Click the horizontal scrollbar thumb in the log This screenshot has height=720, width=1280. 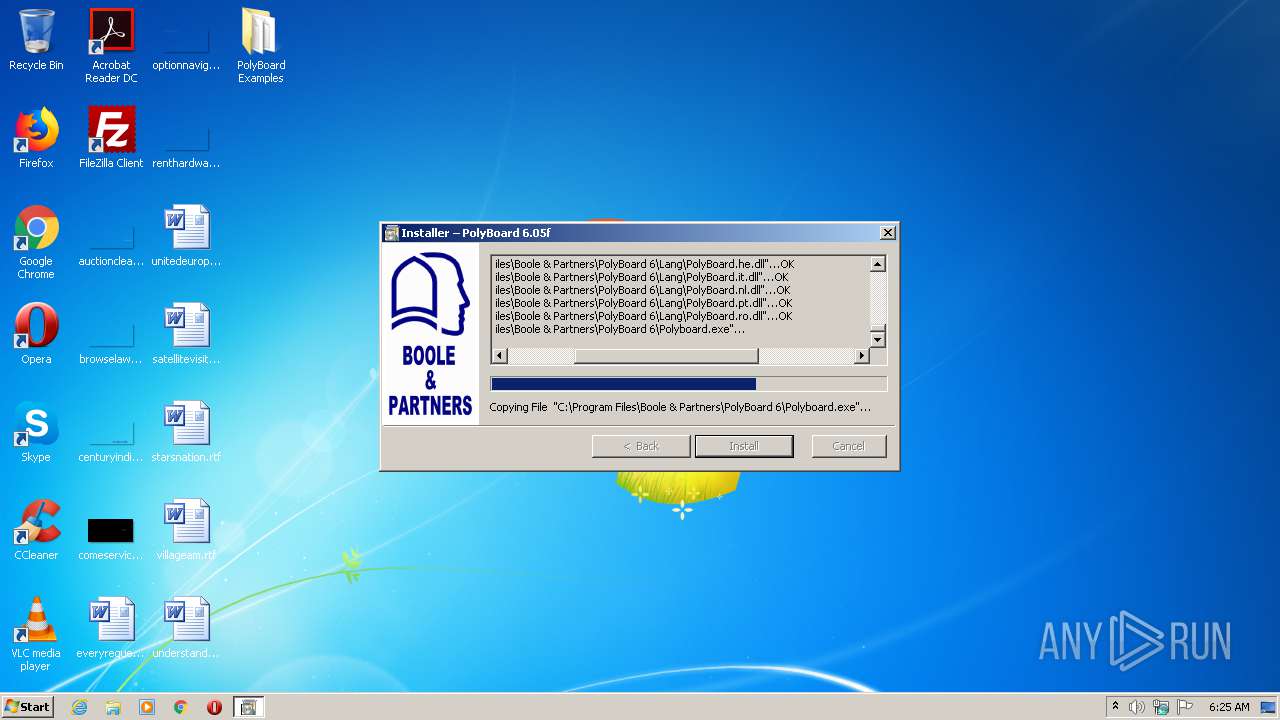tap(666, 356)
